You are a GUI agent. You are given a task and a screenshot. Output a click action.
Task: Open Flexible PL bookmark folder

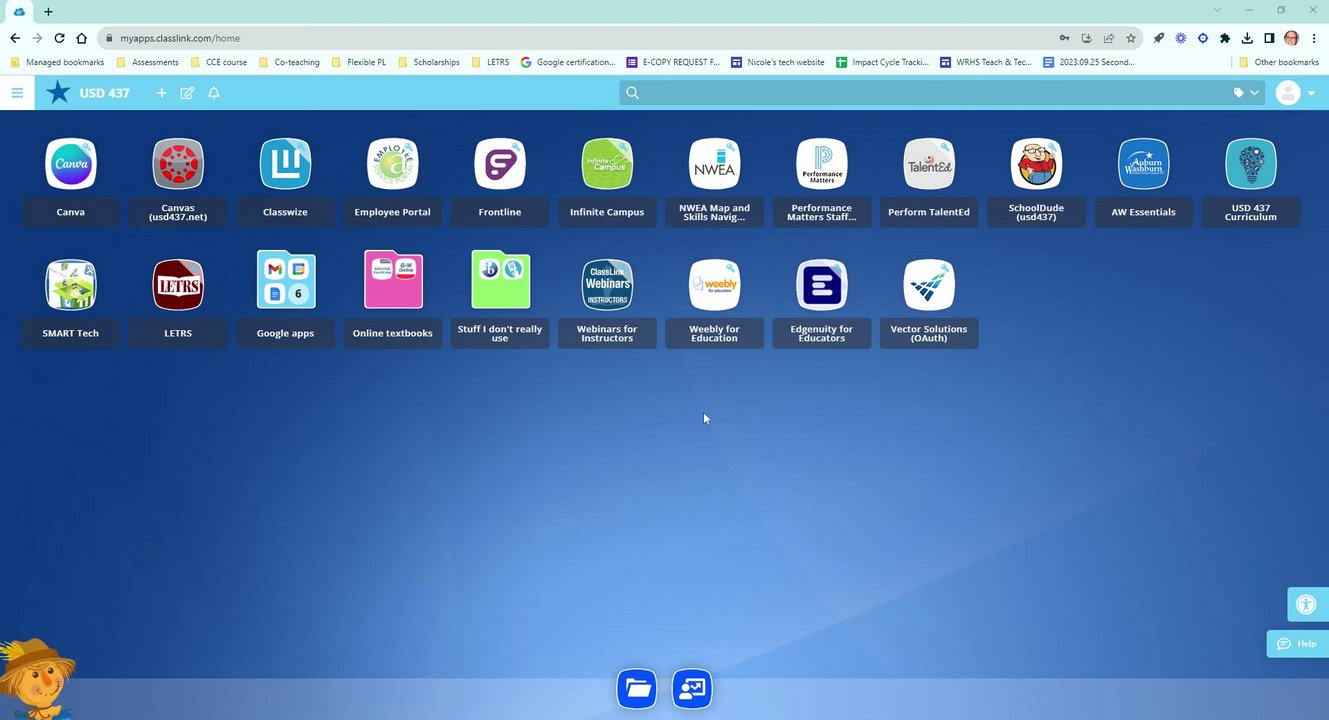(x=358, y=62)
